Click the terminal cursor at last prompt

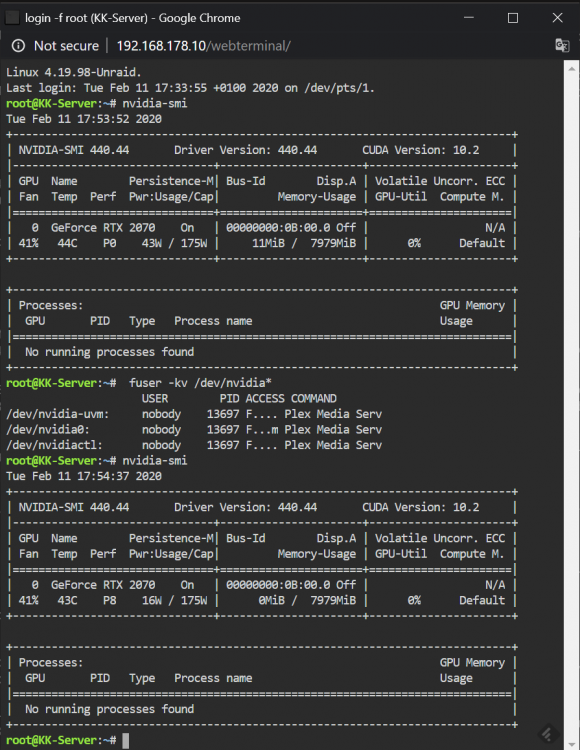pos(126,740)
